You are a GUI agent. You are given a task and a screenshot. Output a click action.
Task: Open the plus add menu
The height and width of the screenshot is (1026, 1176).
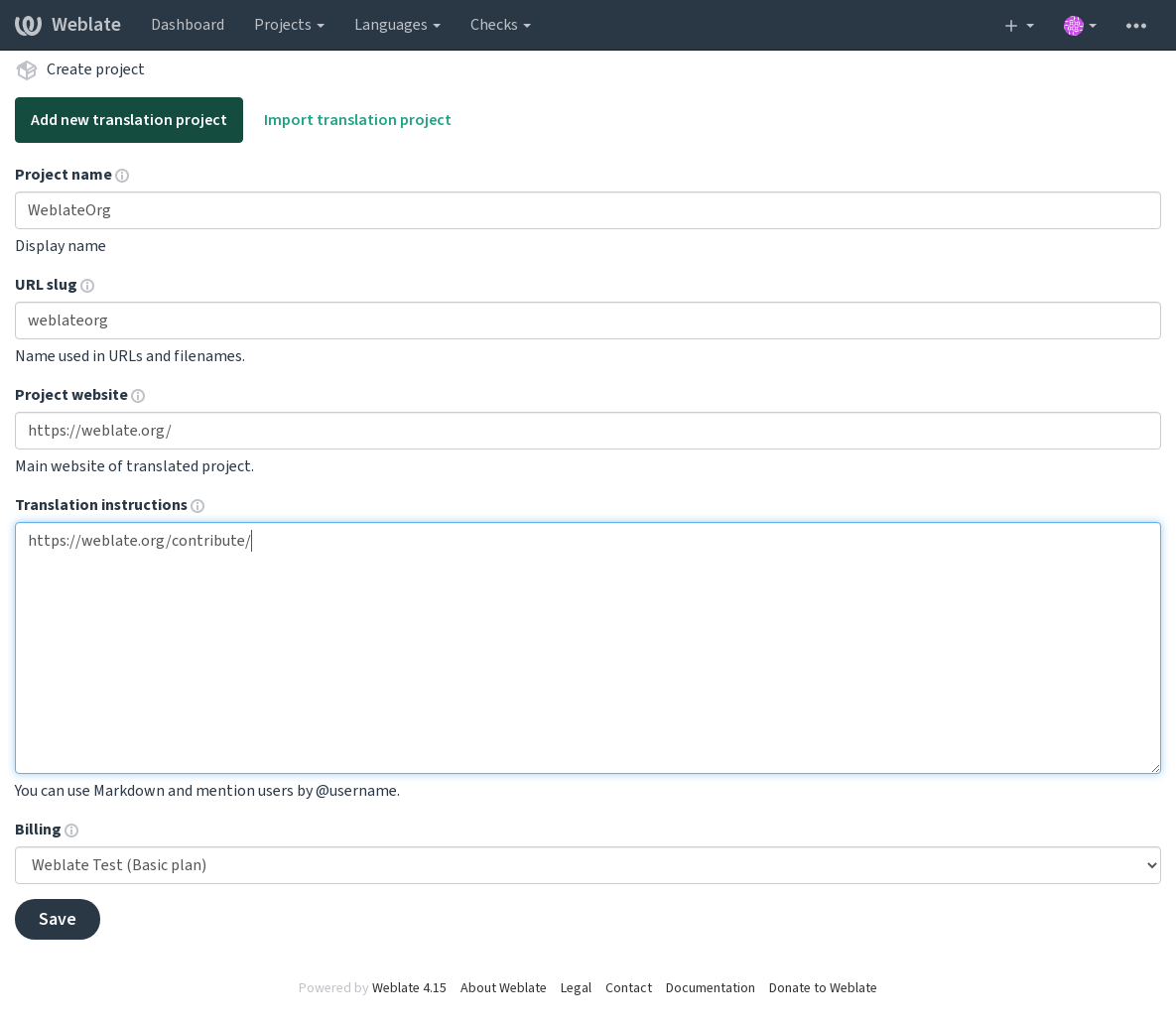pyautogui.click(x=1018, y=26)
